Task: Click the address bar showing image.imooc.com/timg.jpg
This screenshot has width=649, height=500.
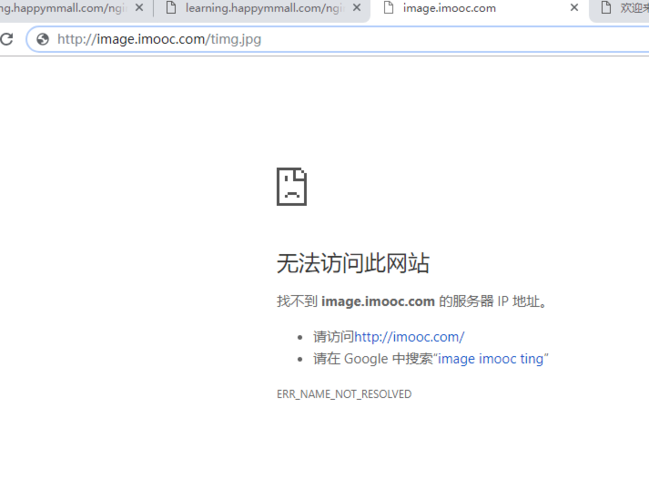Action: point(337,39)
